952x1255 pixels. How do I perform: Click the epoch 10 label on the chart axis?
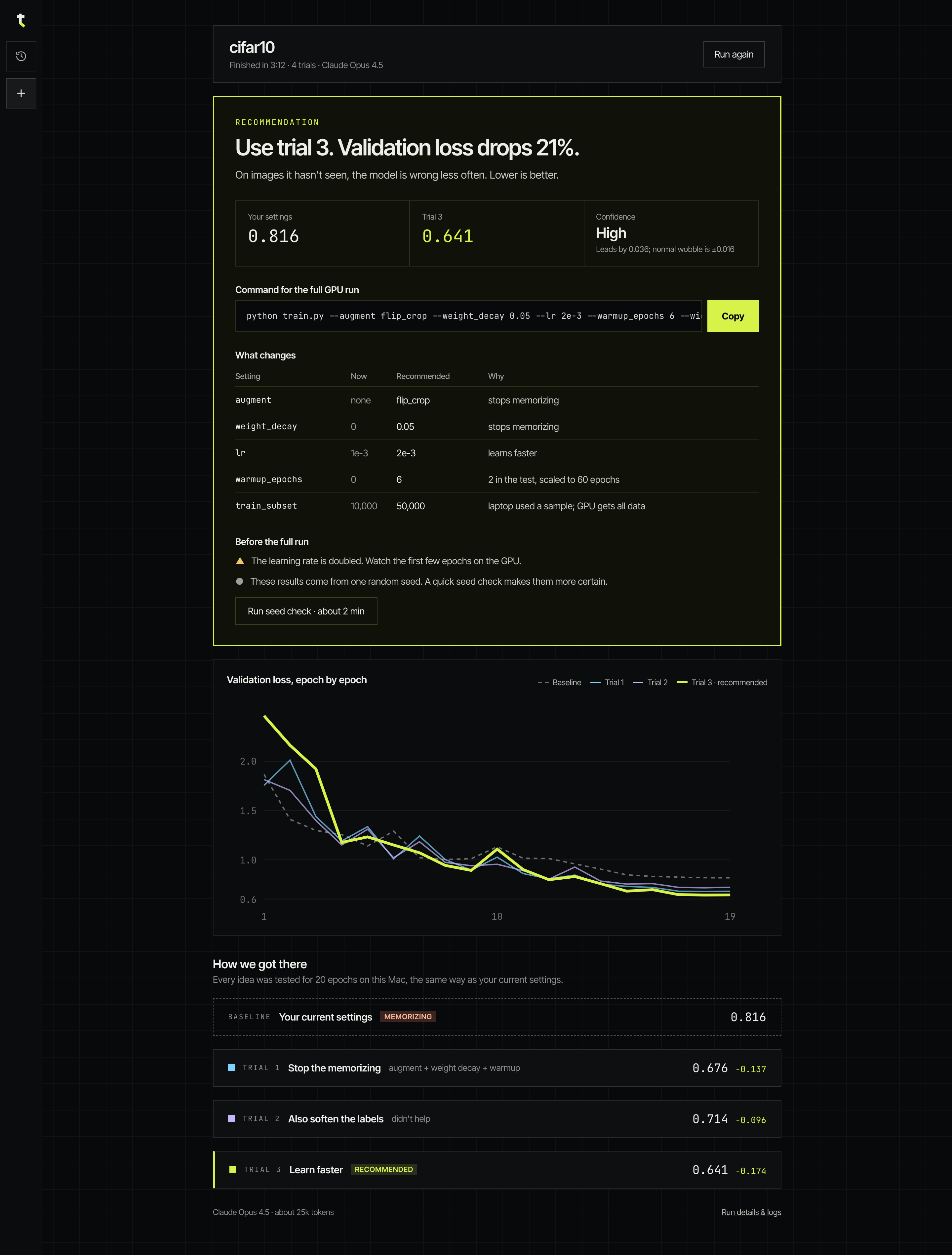click(497, 916)
